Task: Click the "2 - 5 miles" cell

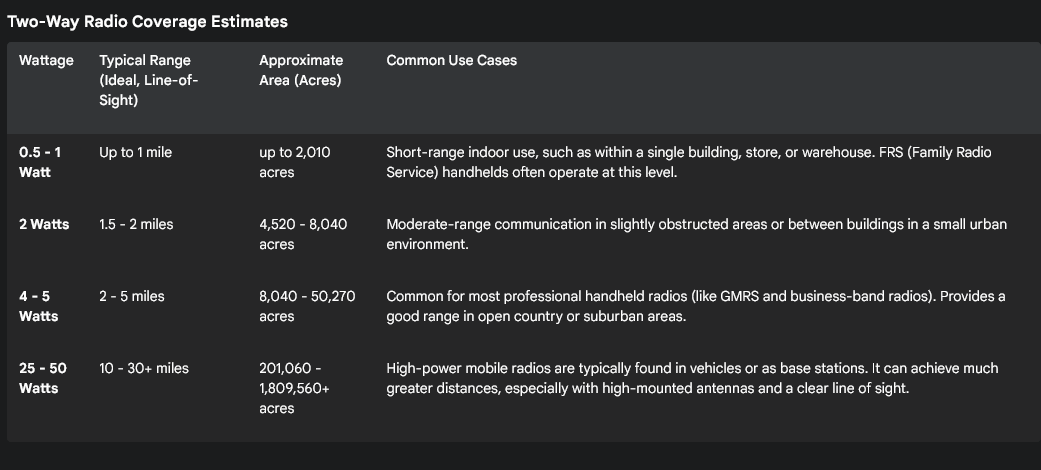Action: click(x=132, y=297)
